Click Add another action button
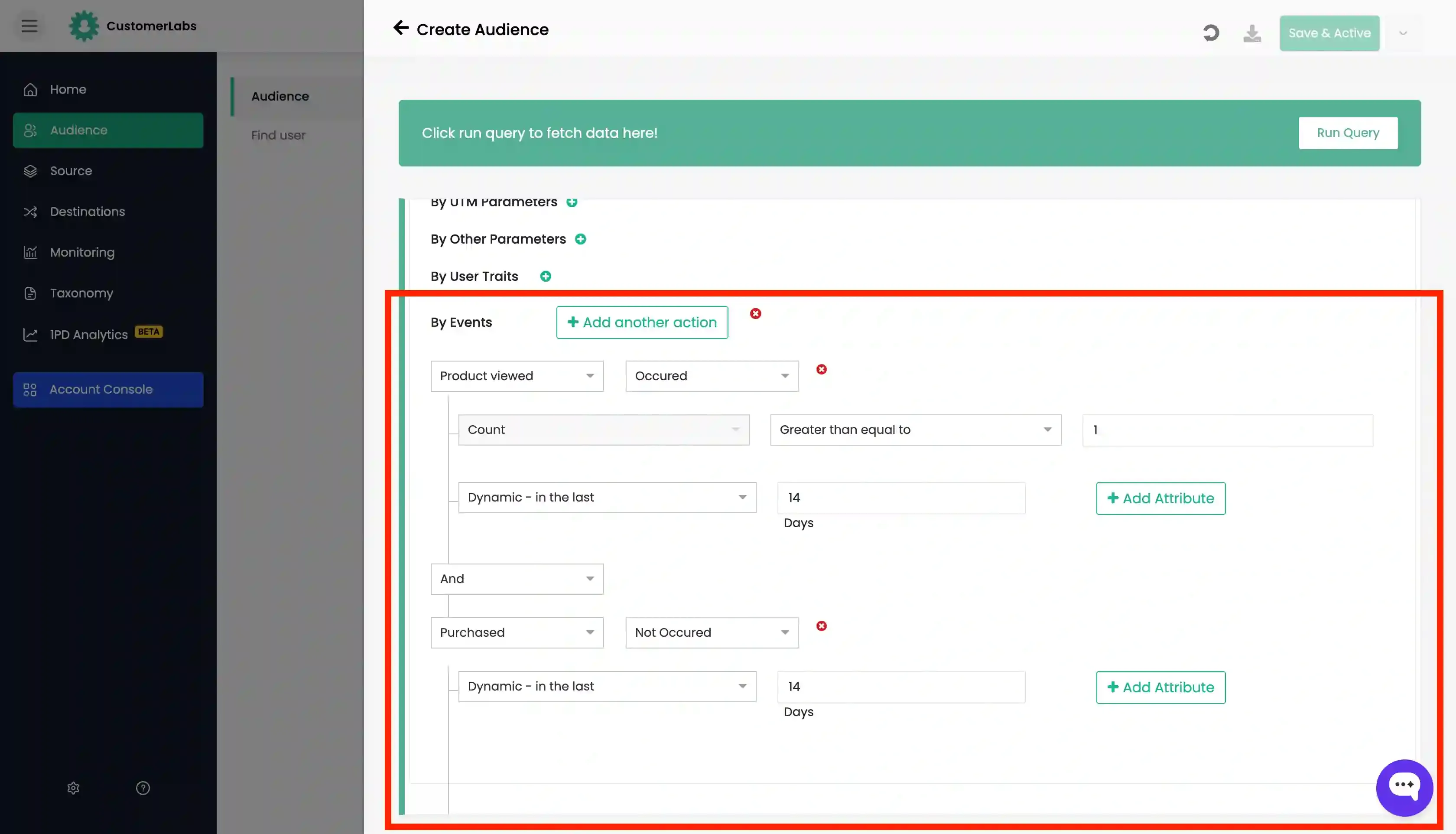The height and width of the screenshot is (834, 1456). pos(642,323)
